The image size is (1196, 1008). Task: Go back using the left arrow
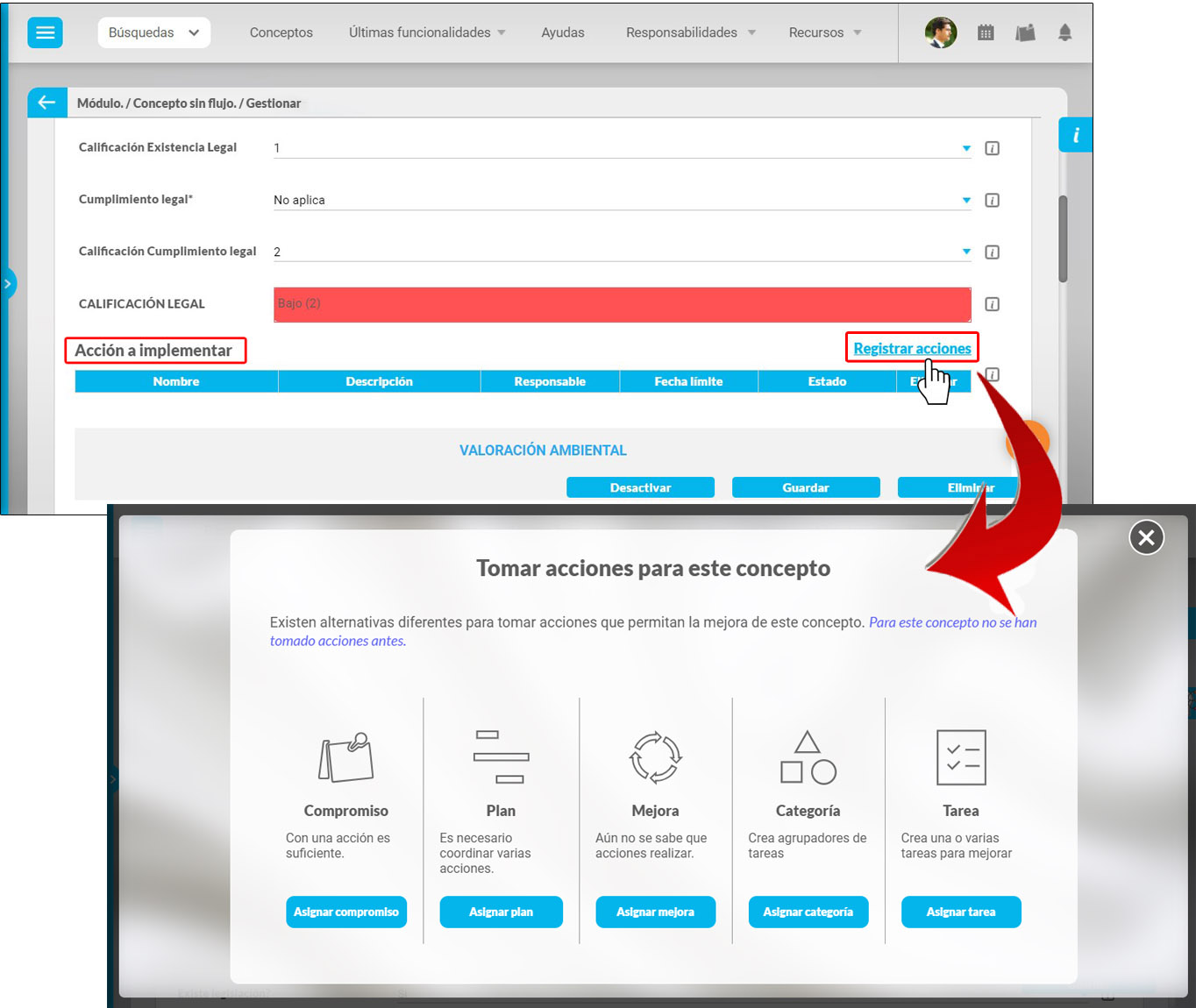coord(46,103)
